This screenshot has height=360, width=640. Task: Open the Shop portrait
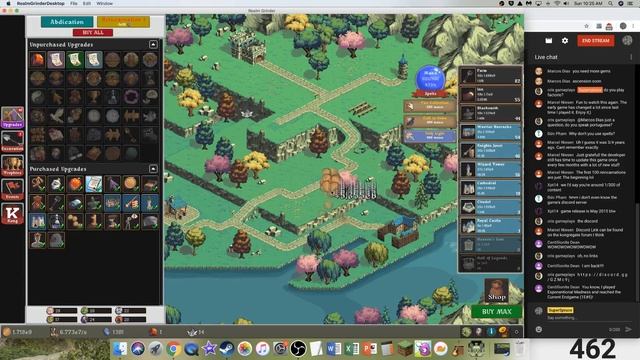click(496, 290)
